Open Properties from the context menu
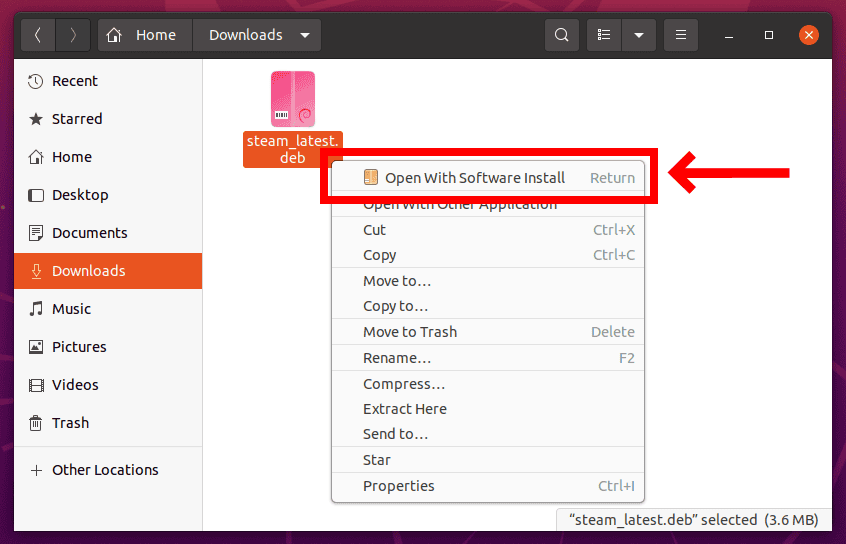 pos(399,486)
